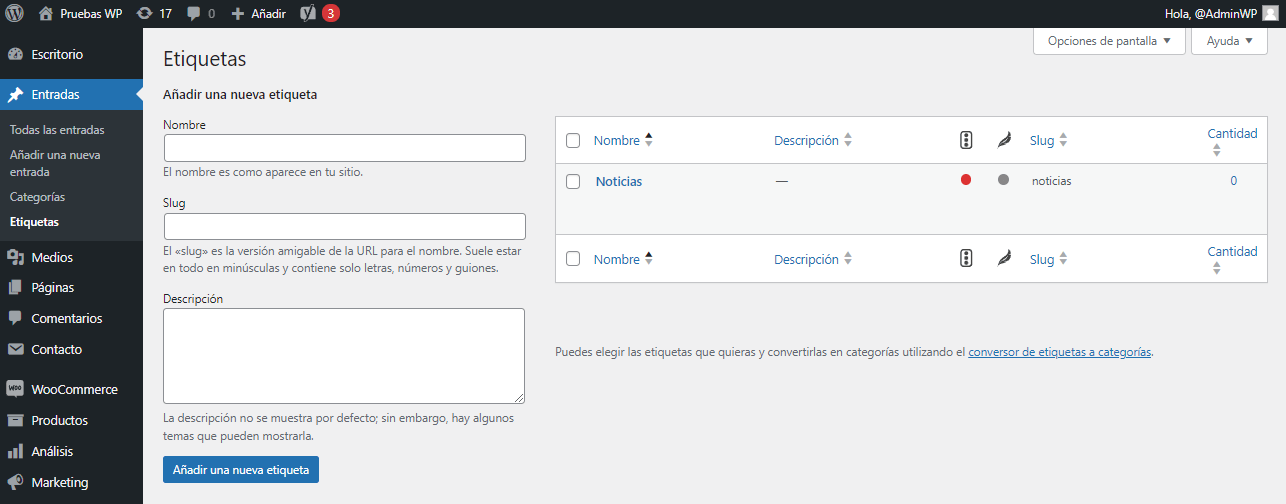
Task: Click the Productos sidebar icon
Action: pyautogui.click(x=15, y=420)
